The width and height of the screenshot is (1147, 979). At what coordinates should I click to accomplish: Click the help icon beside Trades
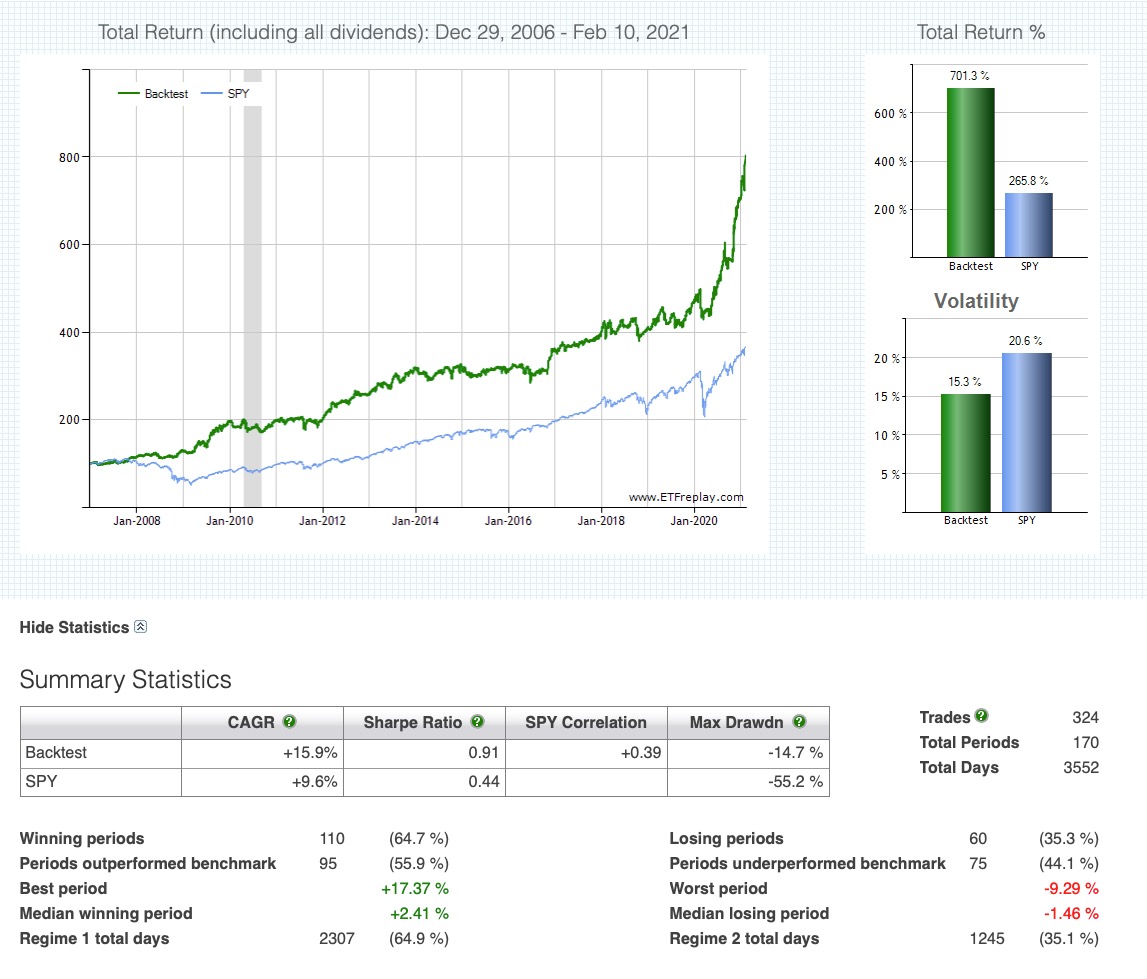coord(981,716)
